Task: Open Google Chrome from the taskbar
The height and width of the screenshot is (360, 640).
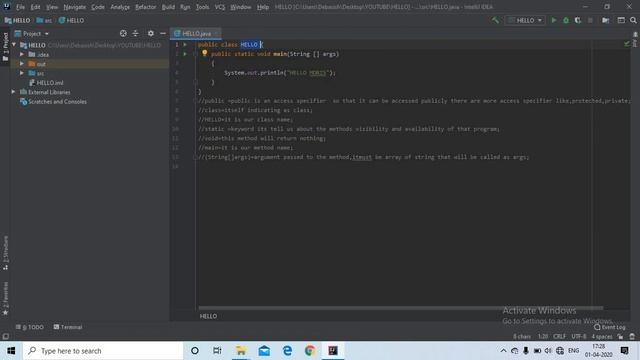Action: click(x=310, y=351)
